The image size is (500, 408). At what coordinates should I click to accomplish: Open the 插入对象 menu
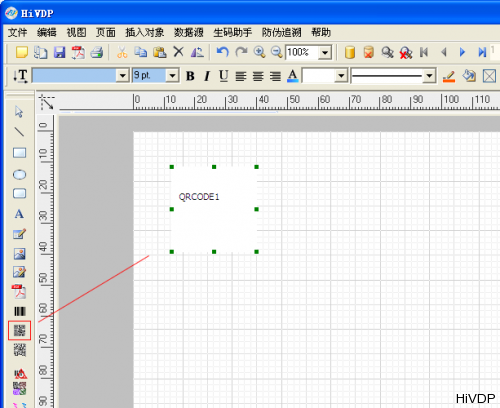(x=144, y=32)
